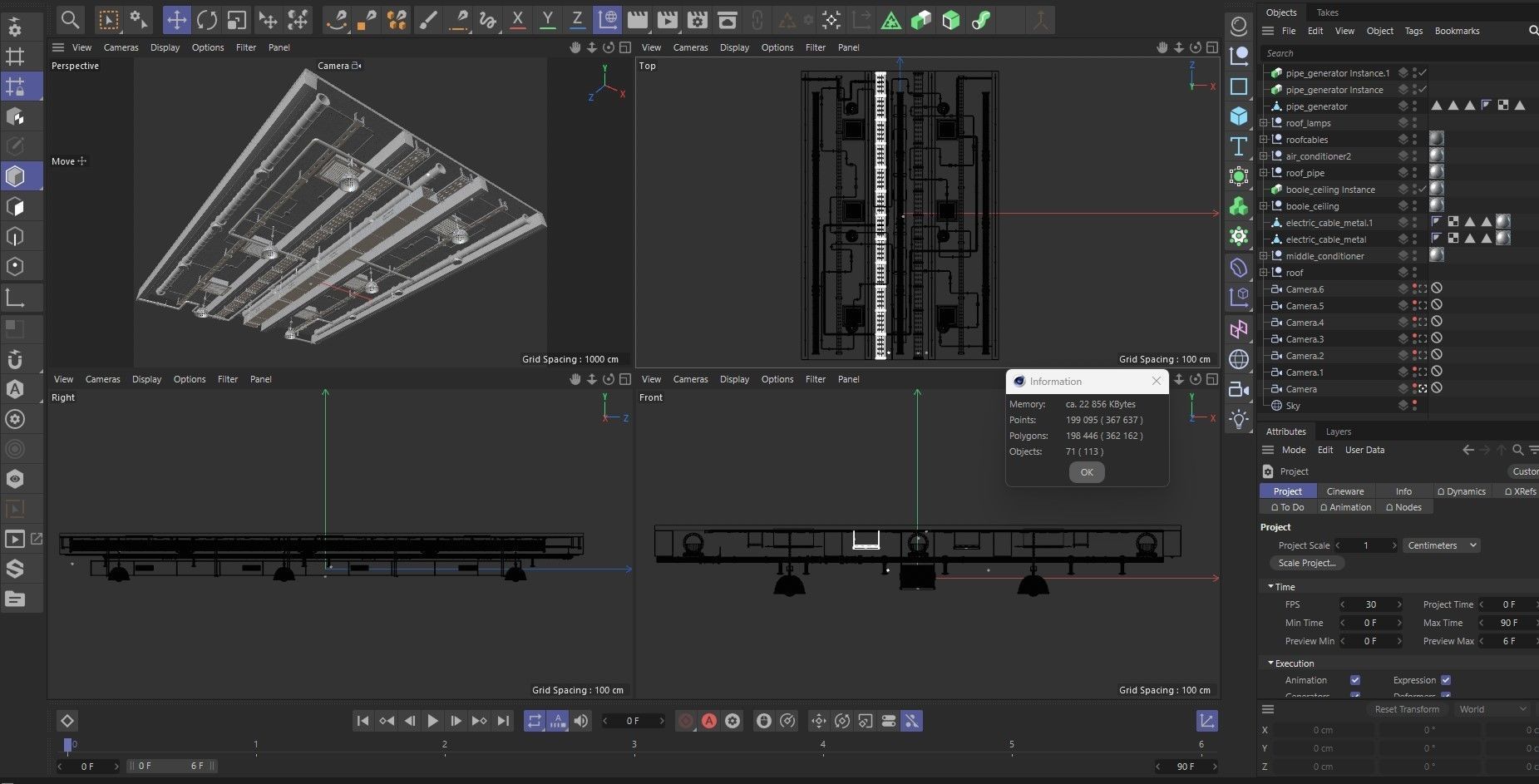Click the timeline playhead at frame 0
Viewport: 1539px width, 784px height.
(68, 745)
